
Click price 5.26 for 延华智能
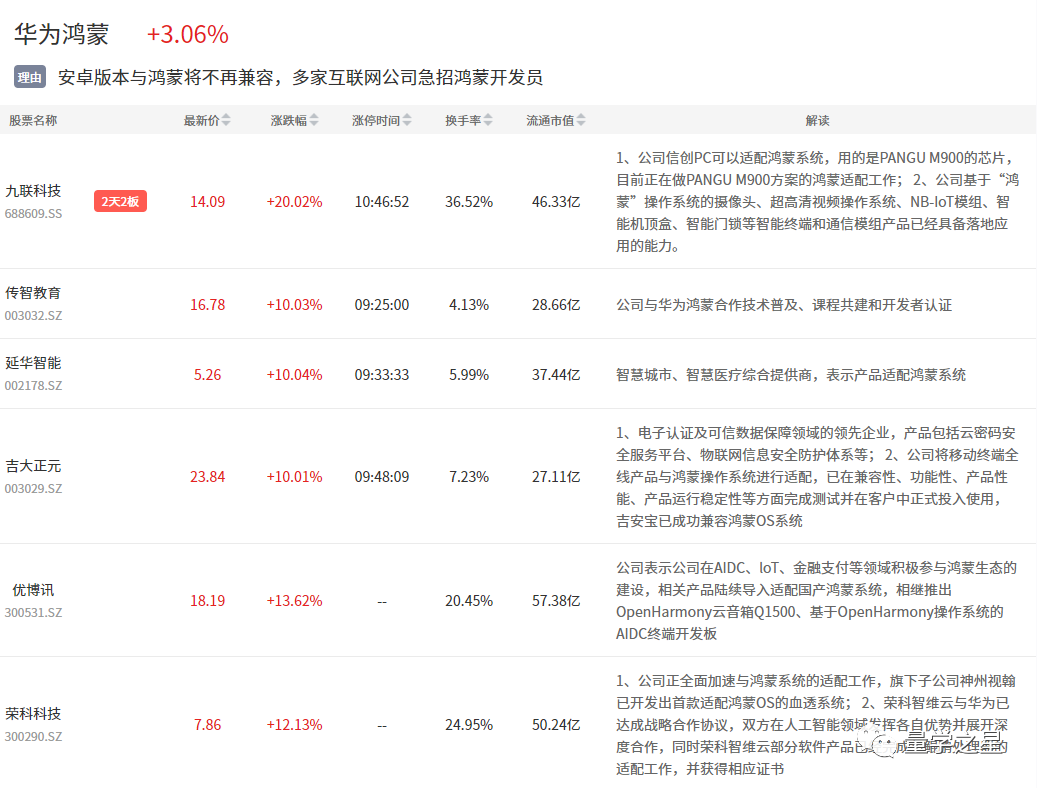tap(208, 375)
